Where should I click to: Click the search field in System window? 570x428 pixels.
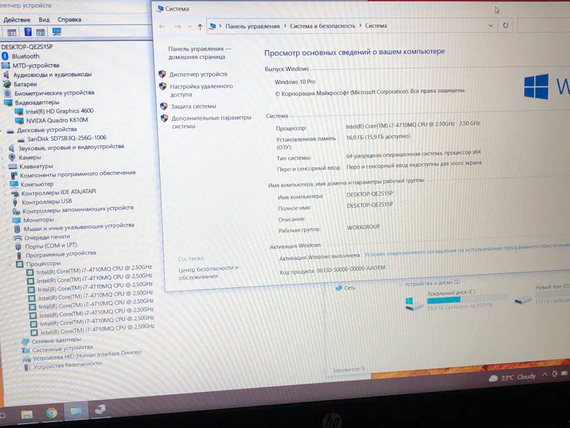(543, 25)
